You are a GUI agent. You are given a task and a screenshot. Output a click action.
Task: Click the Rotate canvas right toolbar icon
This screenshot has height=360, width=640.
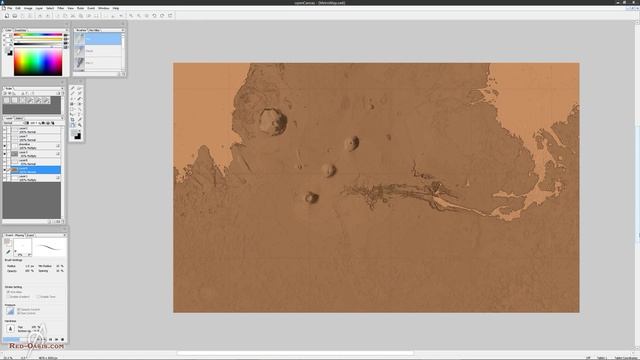pyautogui.click(x=162, y=16)
